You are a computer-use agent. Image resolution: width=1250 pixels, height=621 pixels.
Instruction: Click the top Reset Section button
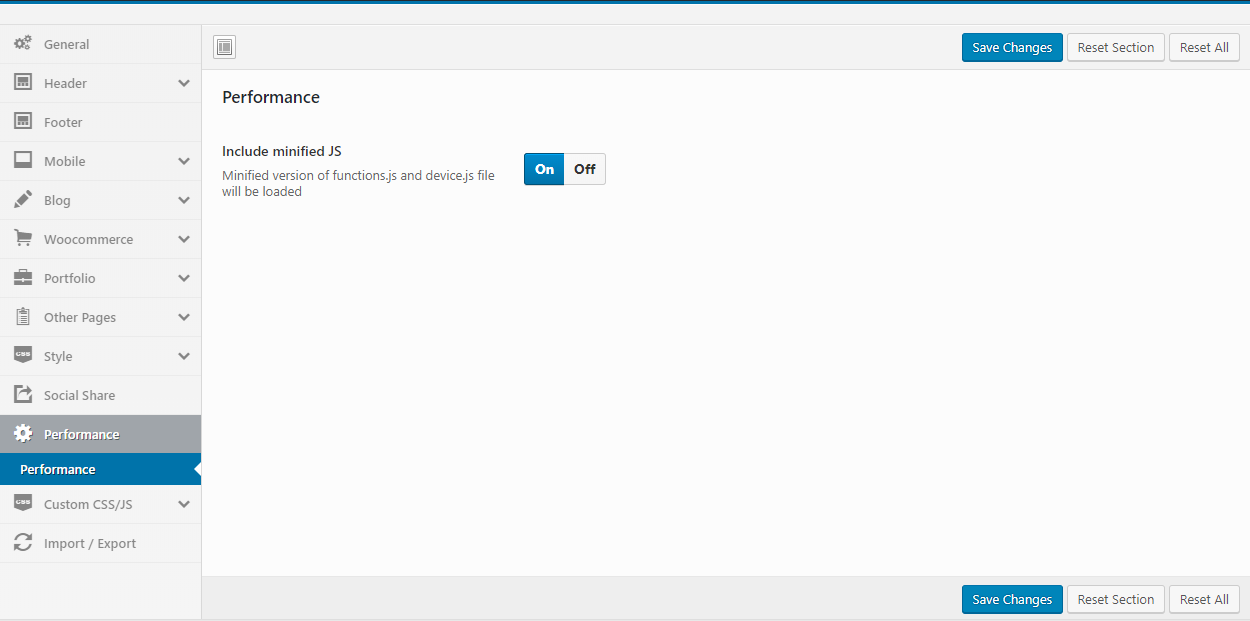coord(1115,47)
